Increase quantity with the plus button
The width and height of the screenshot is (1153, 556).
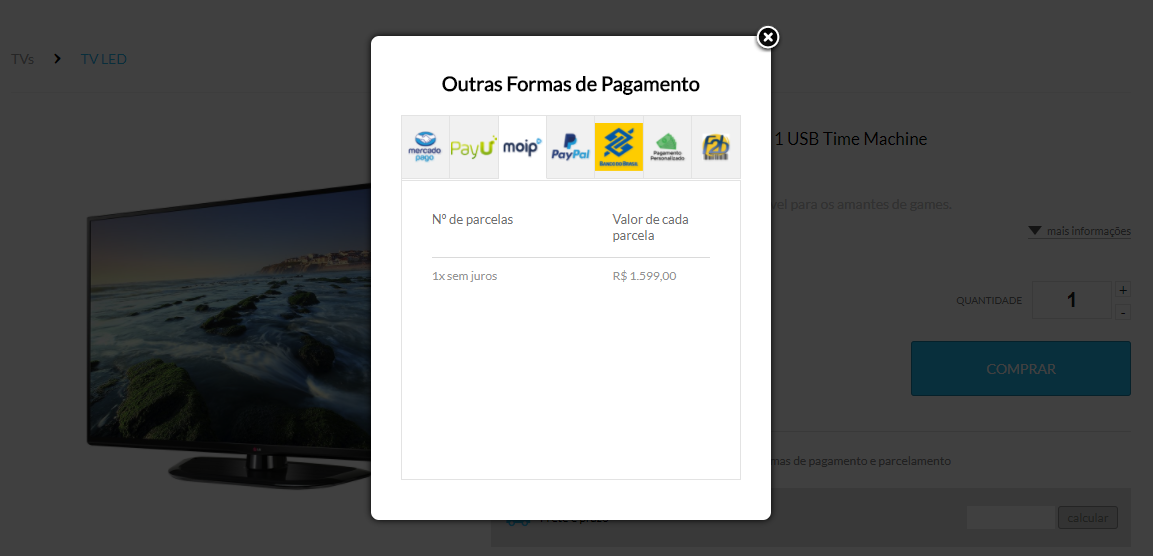(1123, 289)
